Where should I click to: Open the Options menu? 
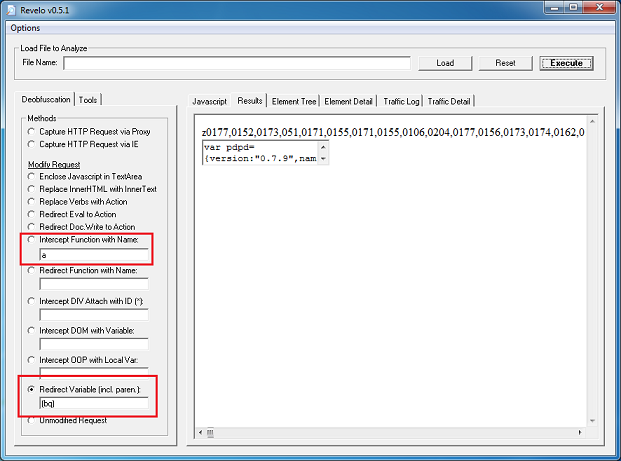[x=25, y=28]
